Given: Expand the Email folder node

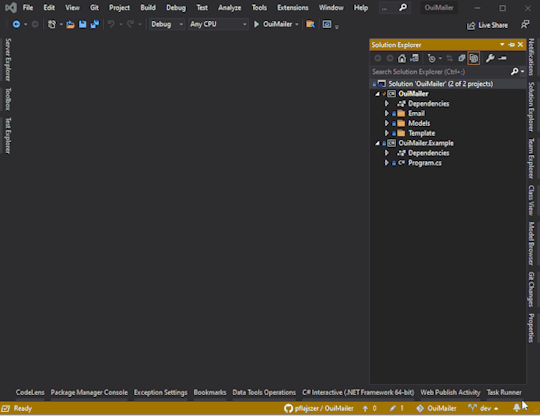Looking at the screenshot, I should coord(387,113).
